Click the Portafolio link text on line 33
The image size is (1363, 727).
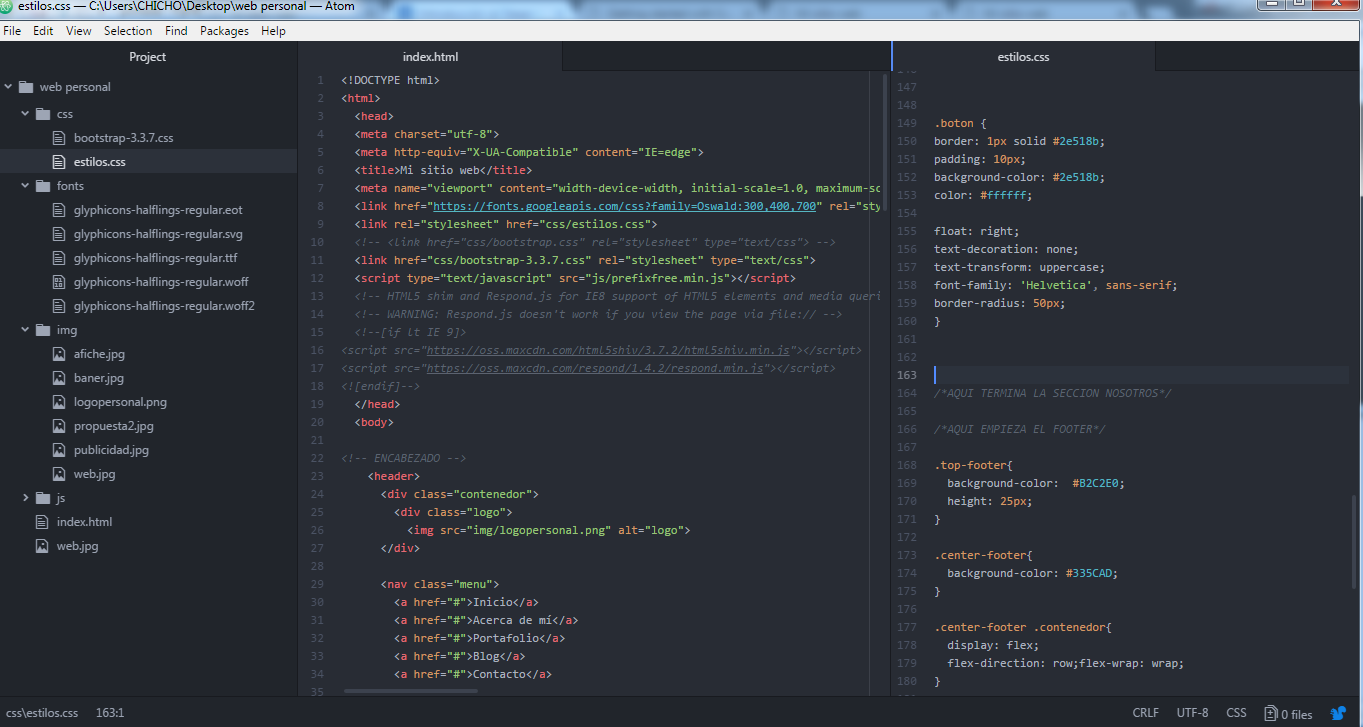coord(506,638)
